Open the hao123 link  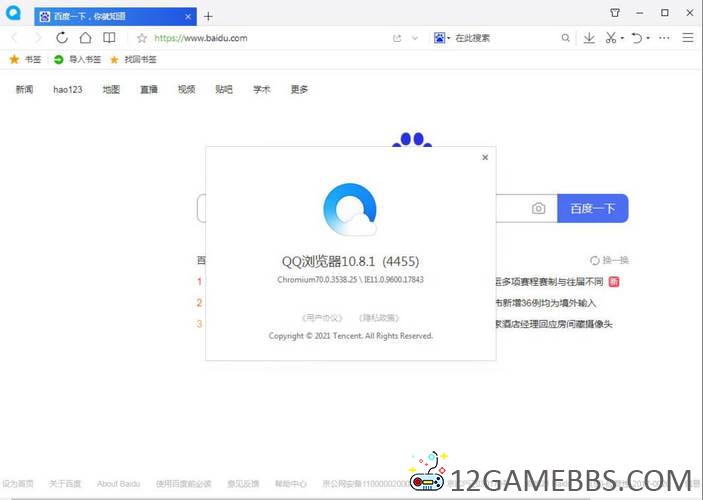click(68, 89)
